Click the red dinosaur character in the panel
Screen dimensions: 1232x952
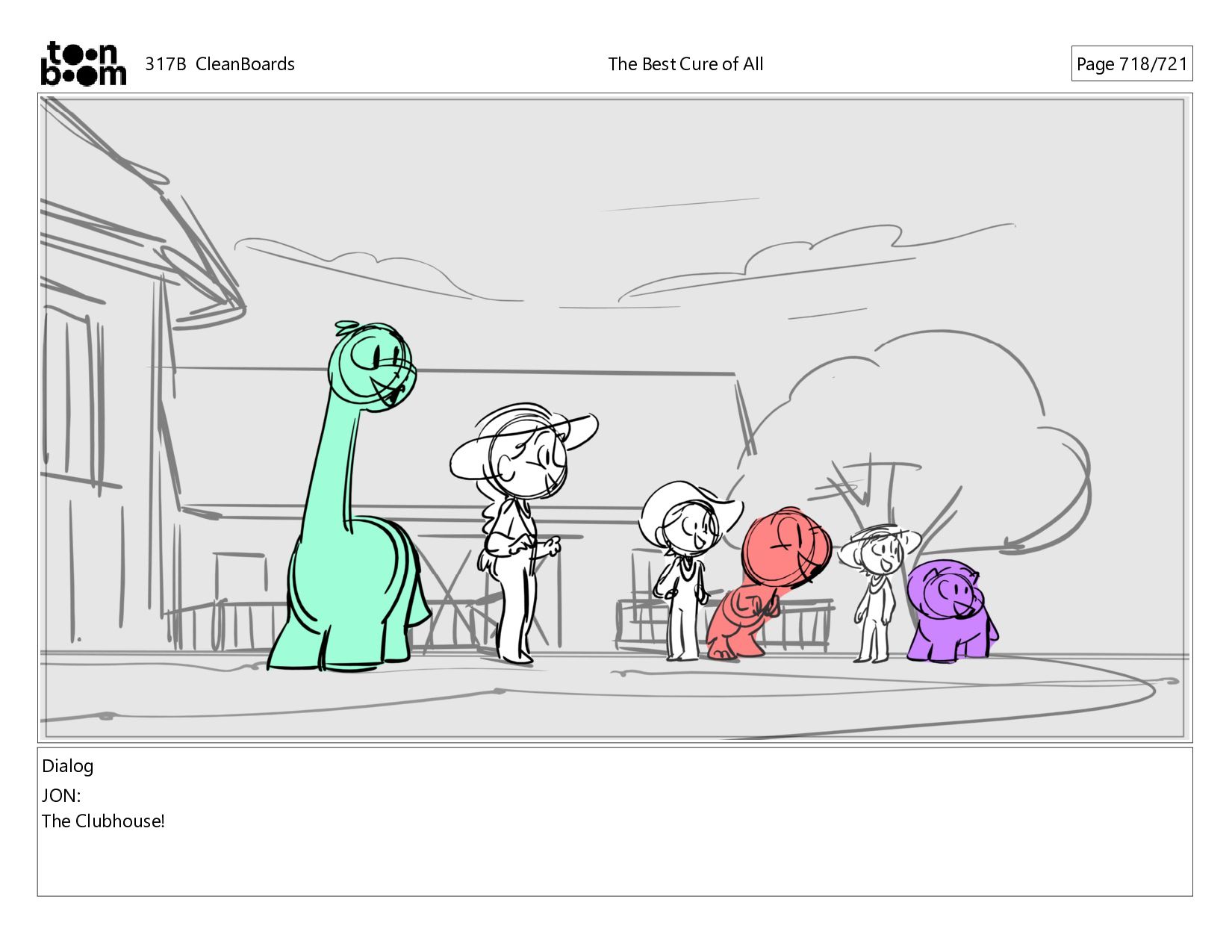768,582
